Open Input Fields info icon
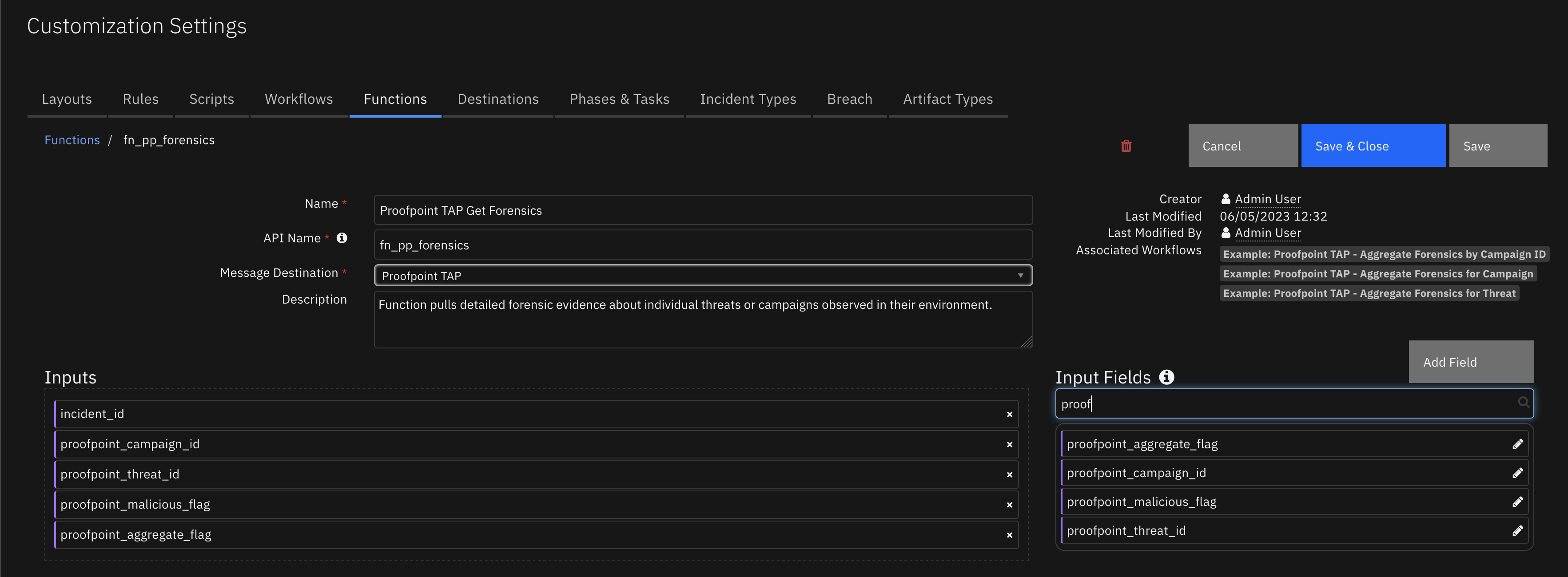The width and height of the screenshot is (1568, 577). click(1166, 377)
